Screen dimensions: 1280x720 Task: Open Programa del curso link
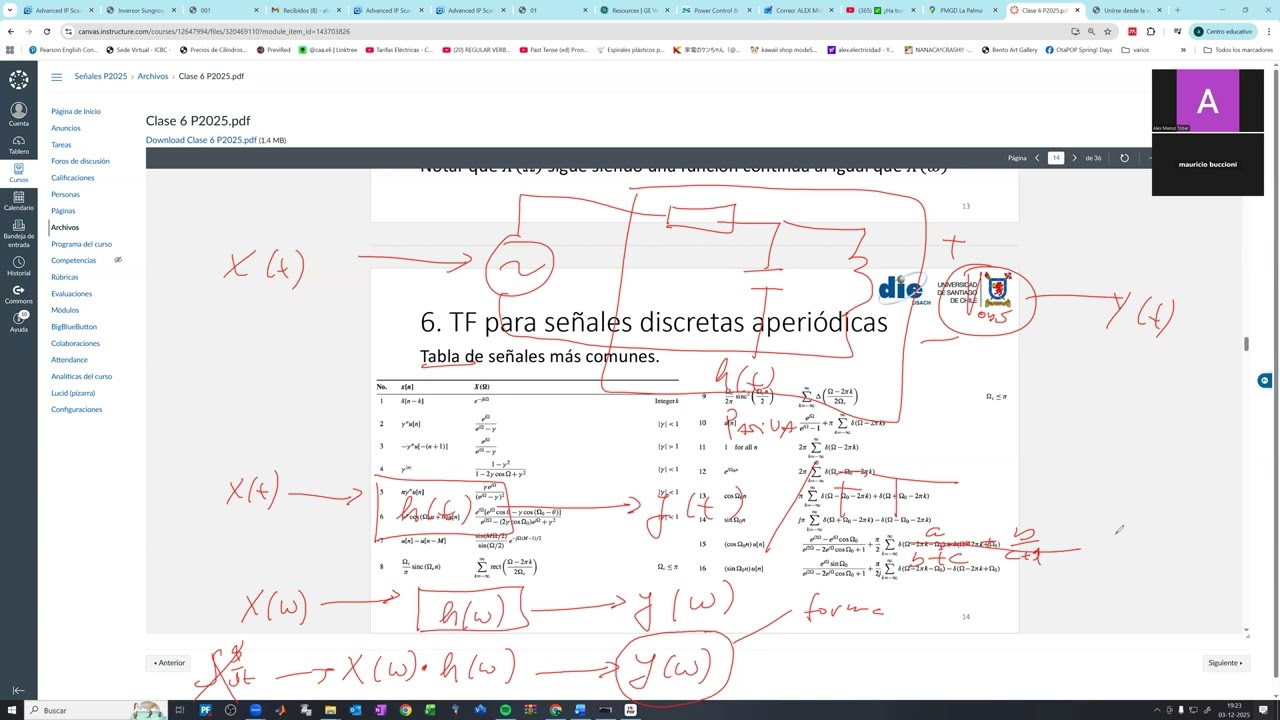(x=82, y=244)
